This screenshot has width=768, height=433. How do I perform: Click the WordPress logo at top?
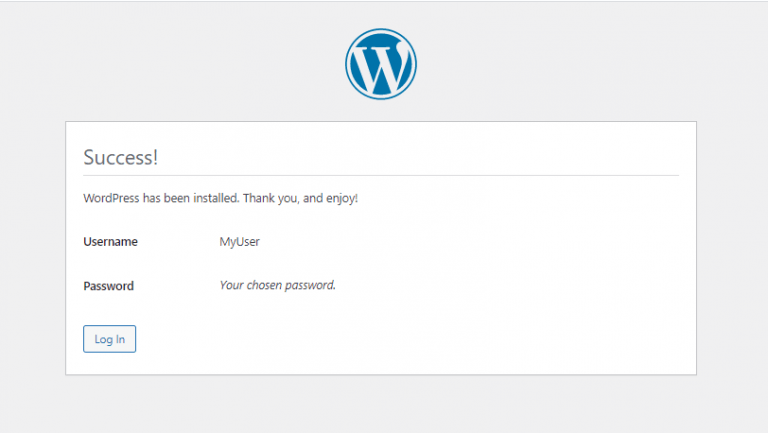381,64
